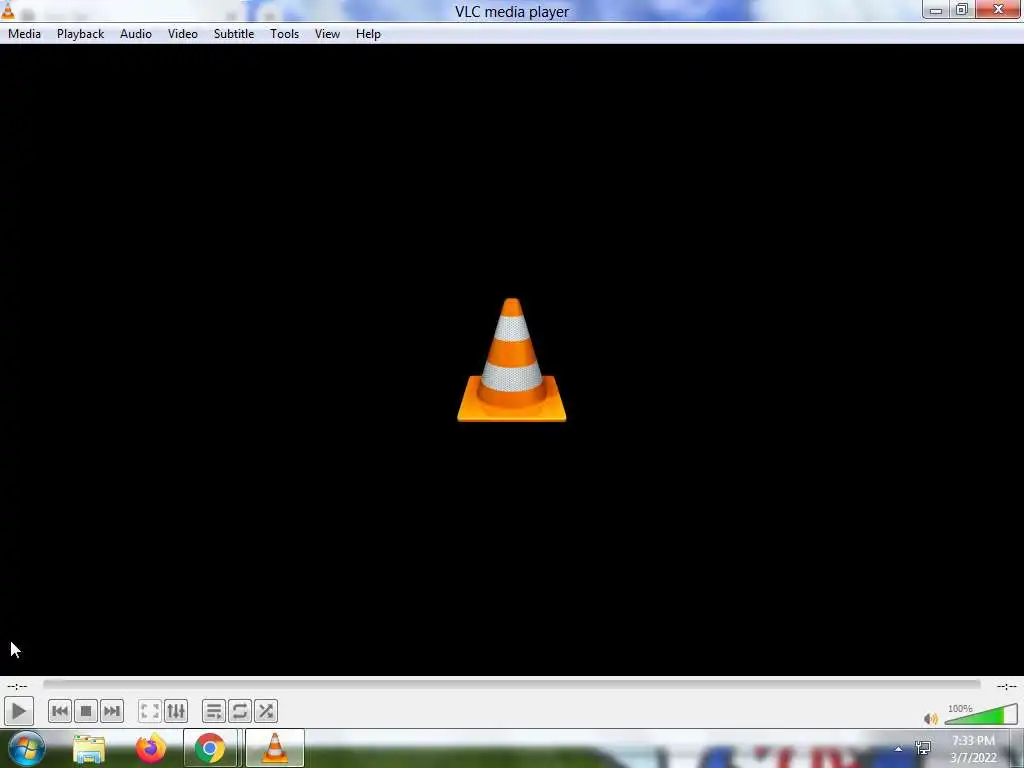Click VLC cone icon in title bar

coord(8,10)
